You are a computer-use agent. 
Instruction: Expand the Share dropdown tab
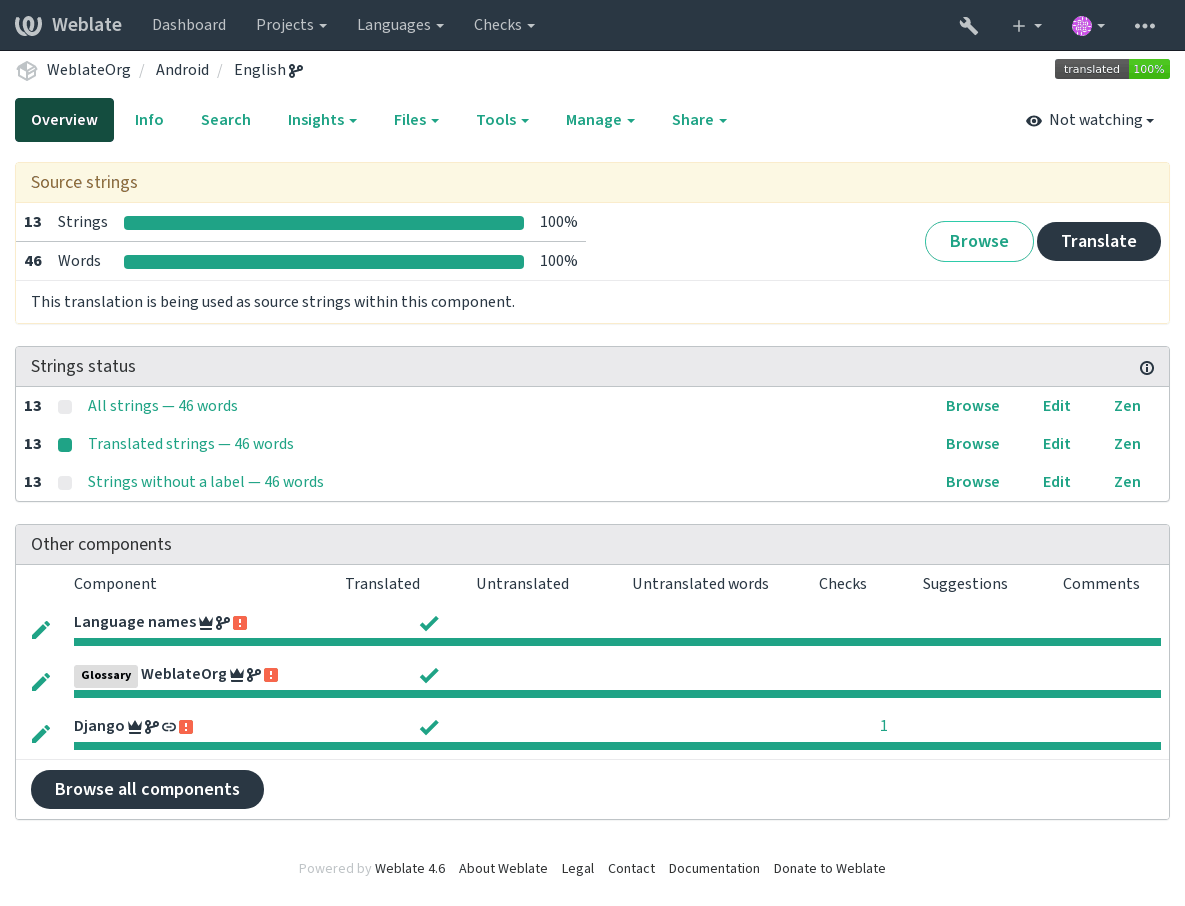[699, 120]
